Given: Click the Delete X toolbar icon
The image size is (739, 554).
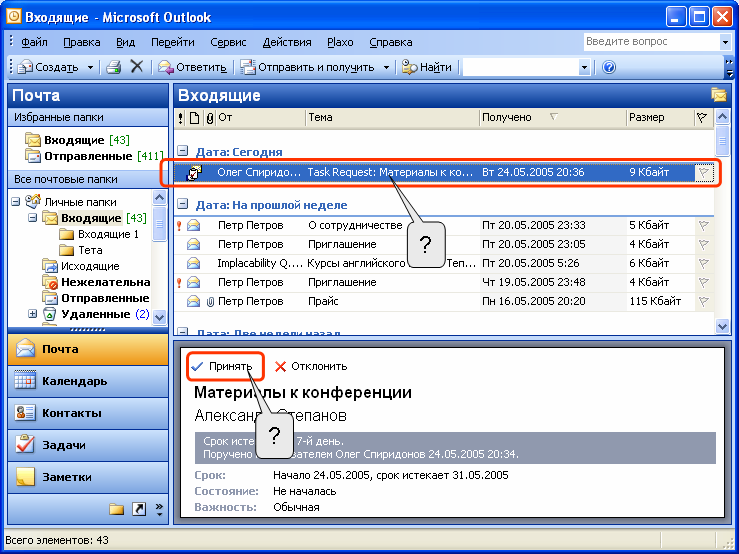Looking at the screenshot, I should [137, 66].
